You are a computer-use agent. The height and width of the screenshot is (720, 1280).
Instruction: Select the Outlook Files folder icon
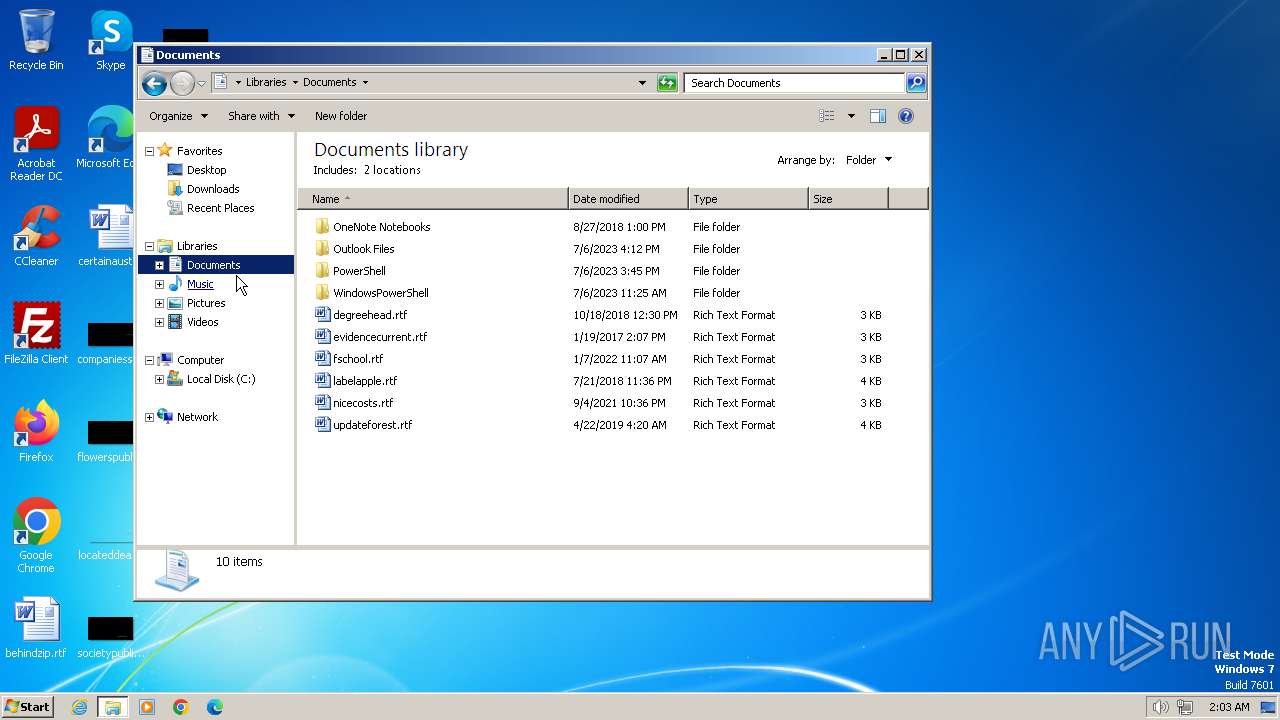322,249
